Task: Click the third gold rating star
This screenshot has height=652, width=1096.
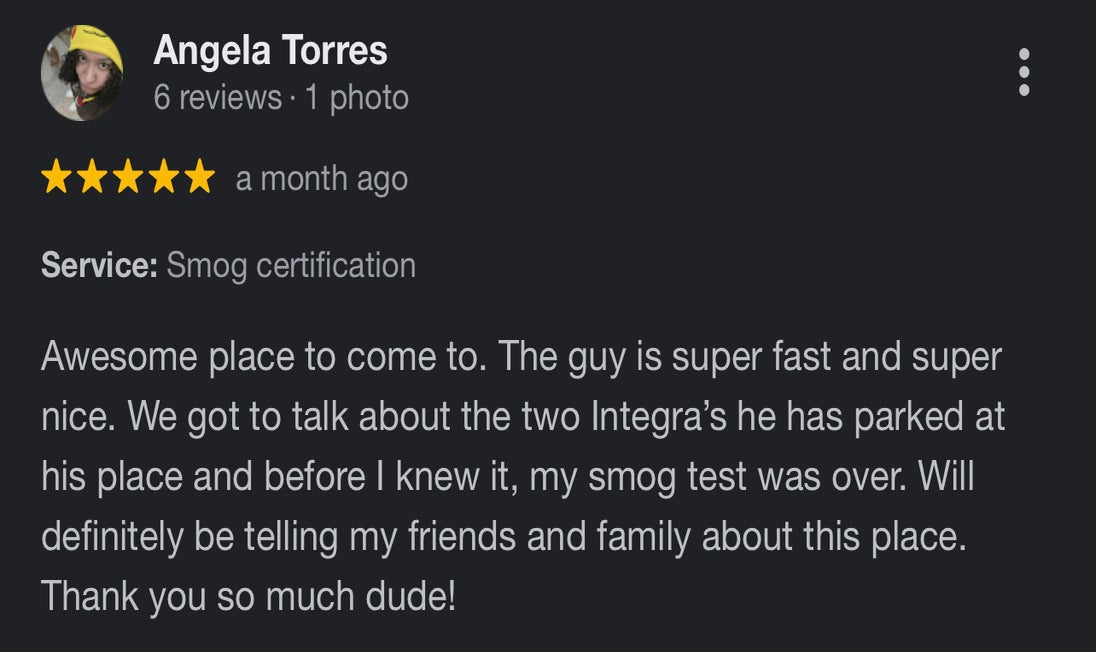Action: click(x=128, y=179)
